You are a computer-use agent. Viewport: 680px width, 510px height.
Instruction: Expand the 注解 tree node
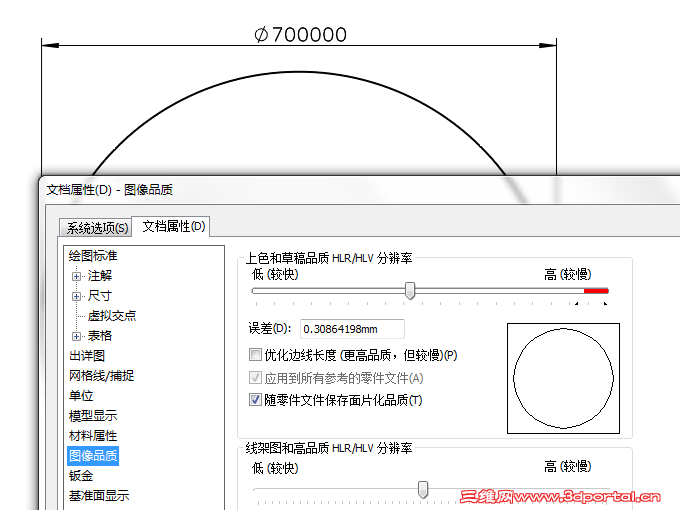pyautogui.click(x=76, y=276)
